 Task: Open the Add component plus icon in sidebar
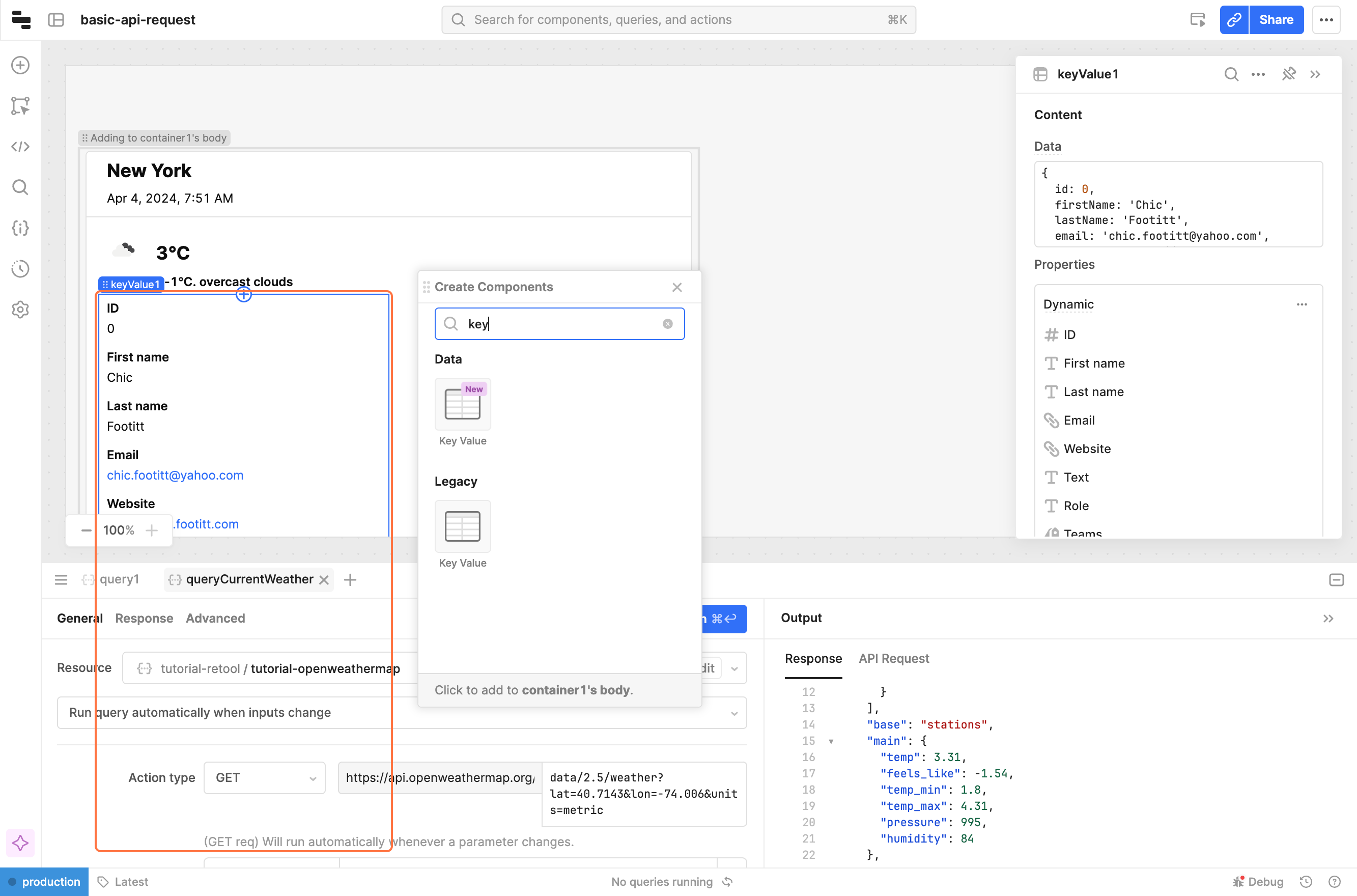click(20, 65)
